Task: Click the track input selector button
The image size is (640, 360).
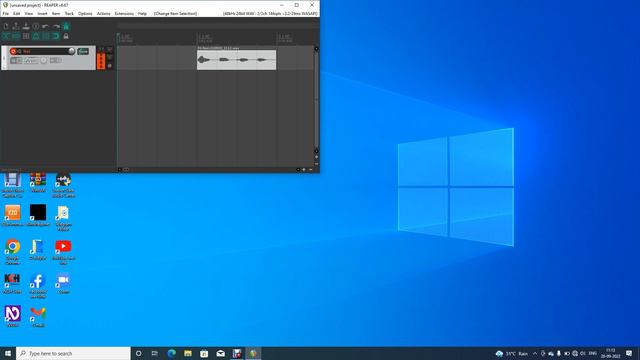Action: tap(56, 60)
